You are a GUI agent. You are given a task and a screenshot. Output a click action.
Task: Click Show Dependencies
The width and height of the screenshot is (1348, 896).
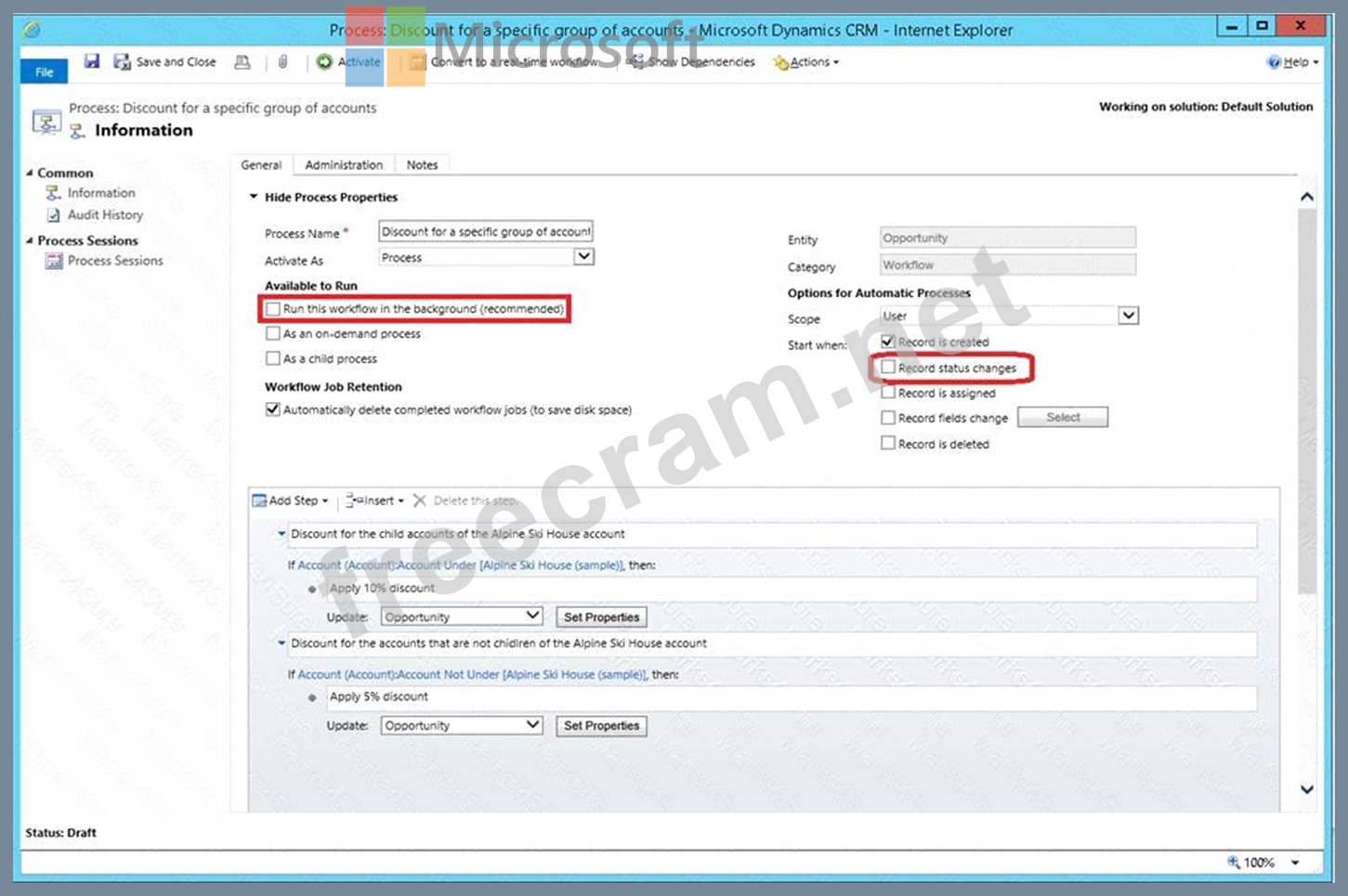(691, 61)
